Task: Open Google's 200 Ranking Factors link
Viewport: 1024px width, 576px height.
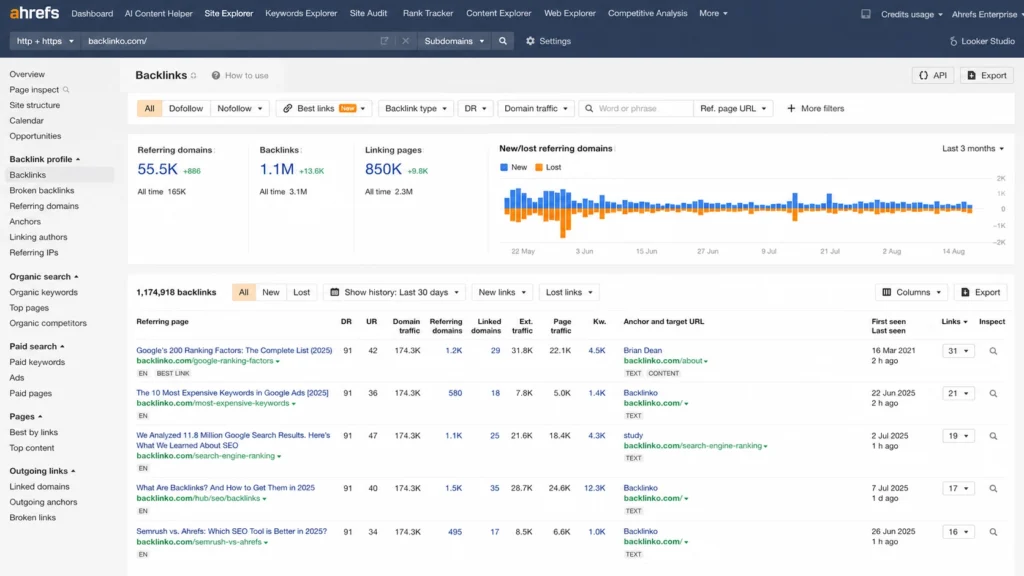Action: click(x=234, y=350)
